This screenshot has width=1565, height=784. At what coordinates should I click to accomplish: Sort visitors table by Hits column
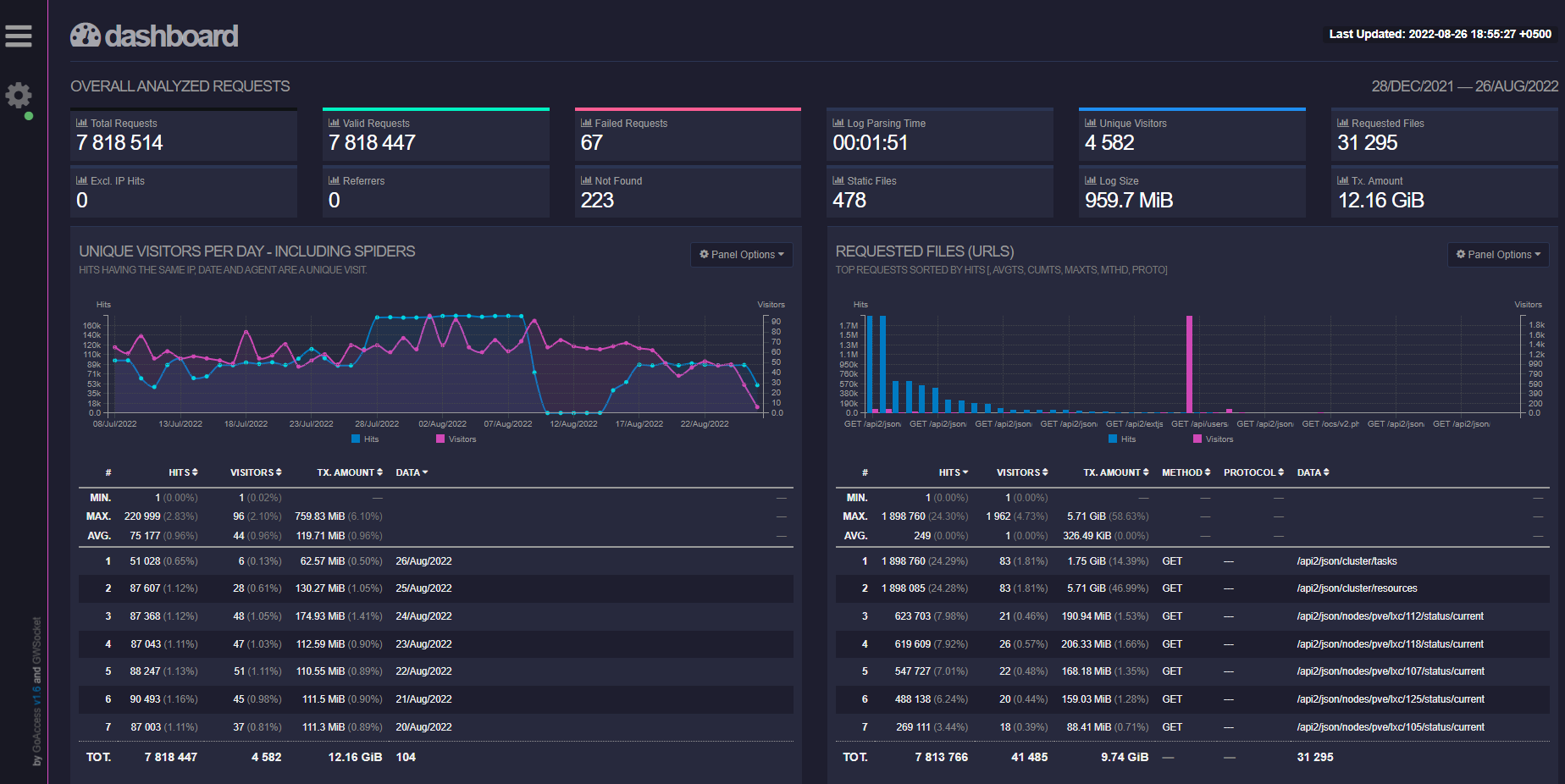(183, 472)
